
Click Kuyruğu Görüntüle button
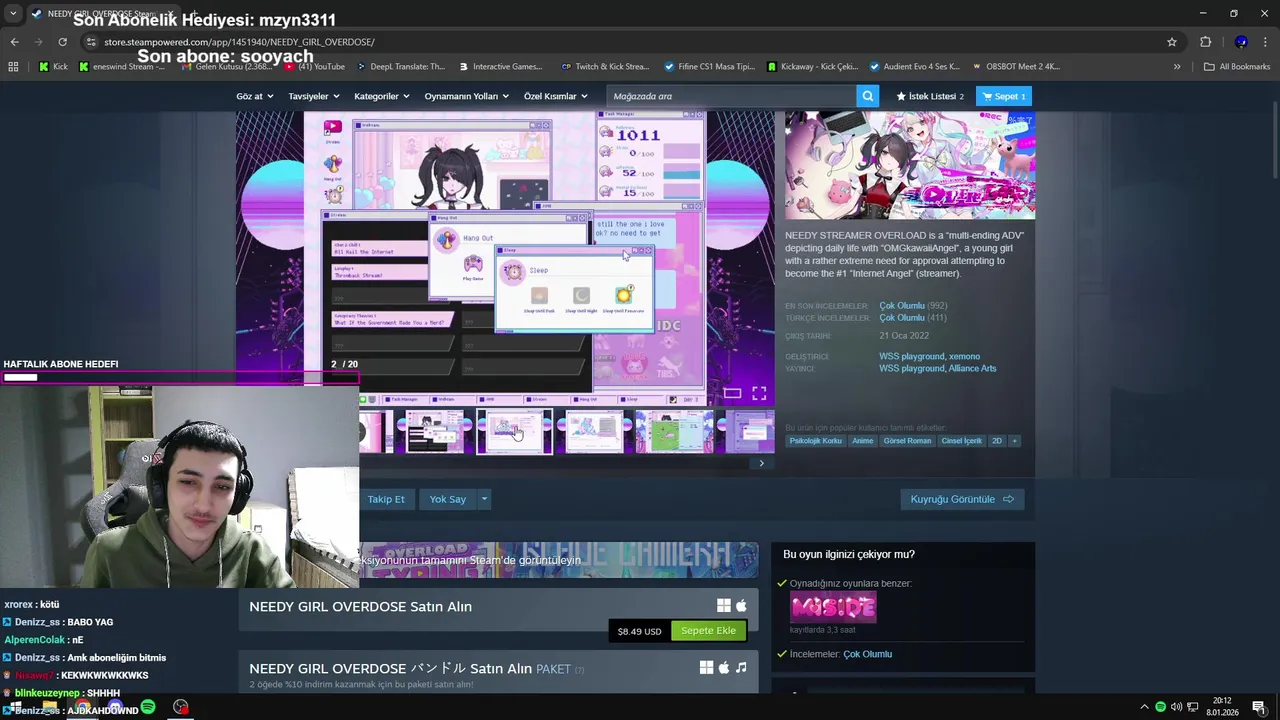962,499
